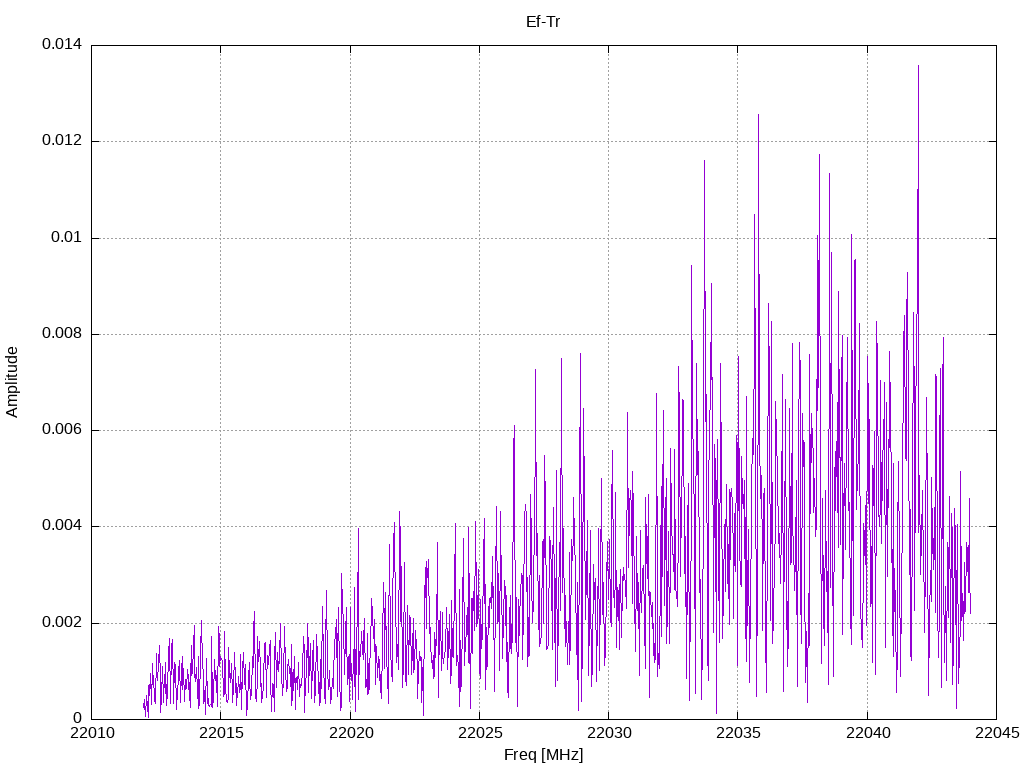Click the 0.008 y-axis tick label
This screenshot has height=768, width=1024.
62,334
